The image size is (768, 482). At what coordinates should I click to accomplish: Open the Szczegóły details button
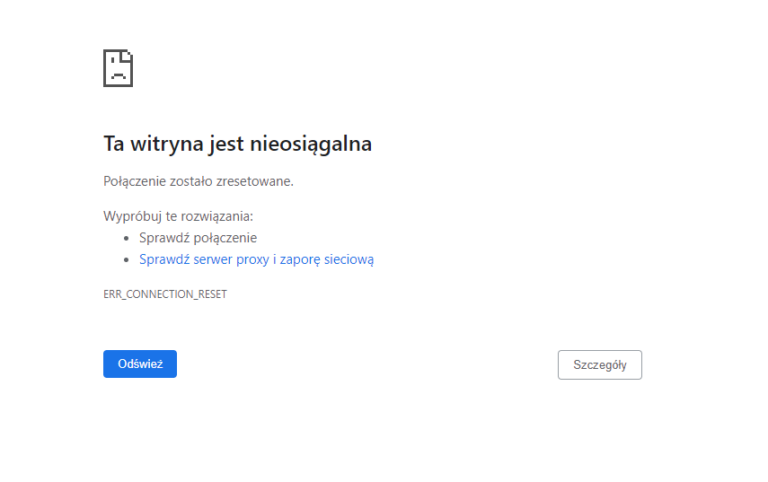point(599,365)
